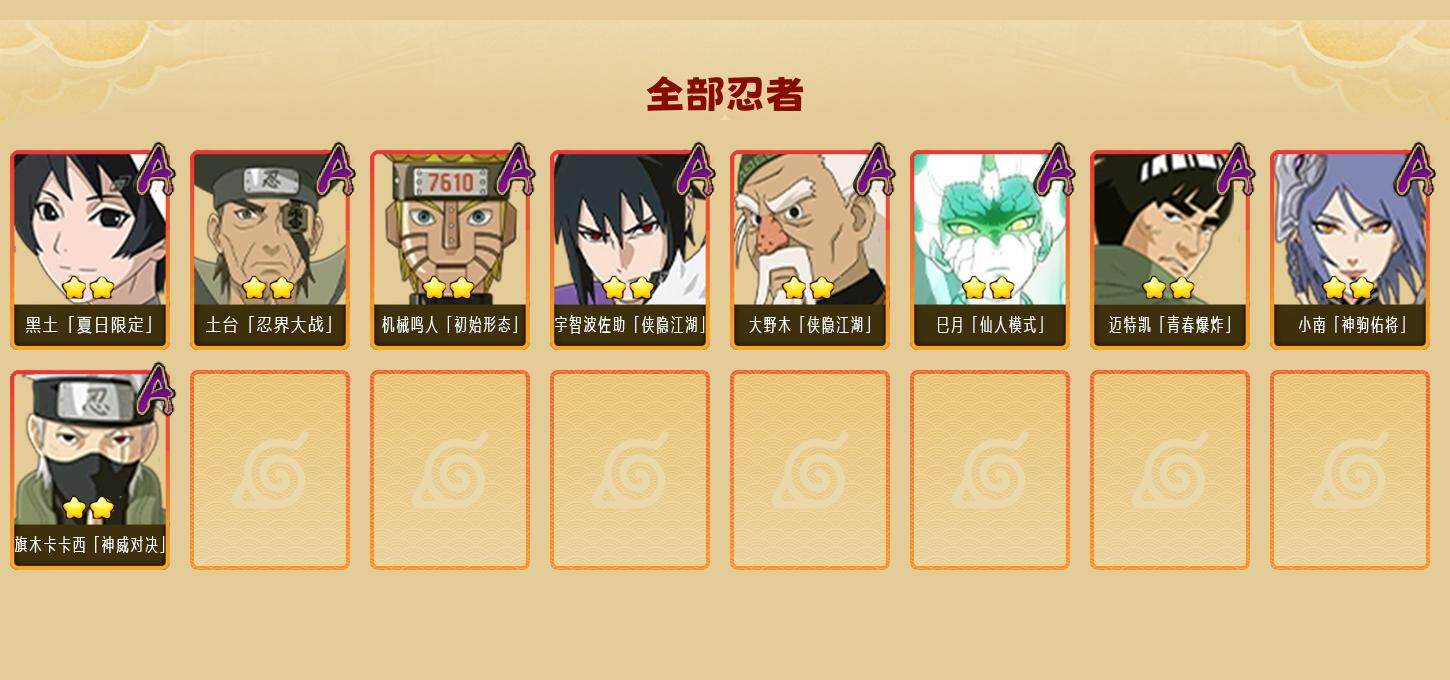Click the A-rank badge on 小南 card
Screen dimensions: 1450x680
(x=1415, y=170)
